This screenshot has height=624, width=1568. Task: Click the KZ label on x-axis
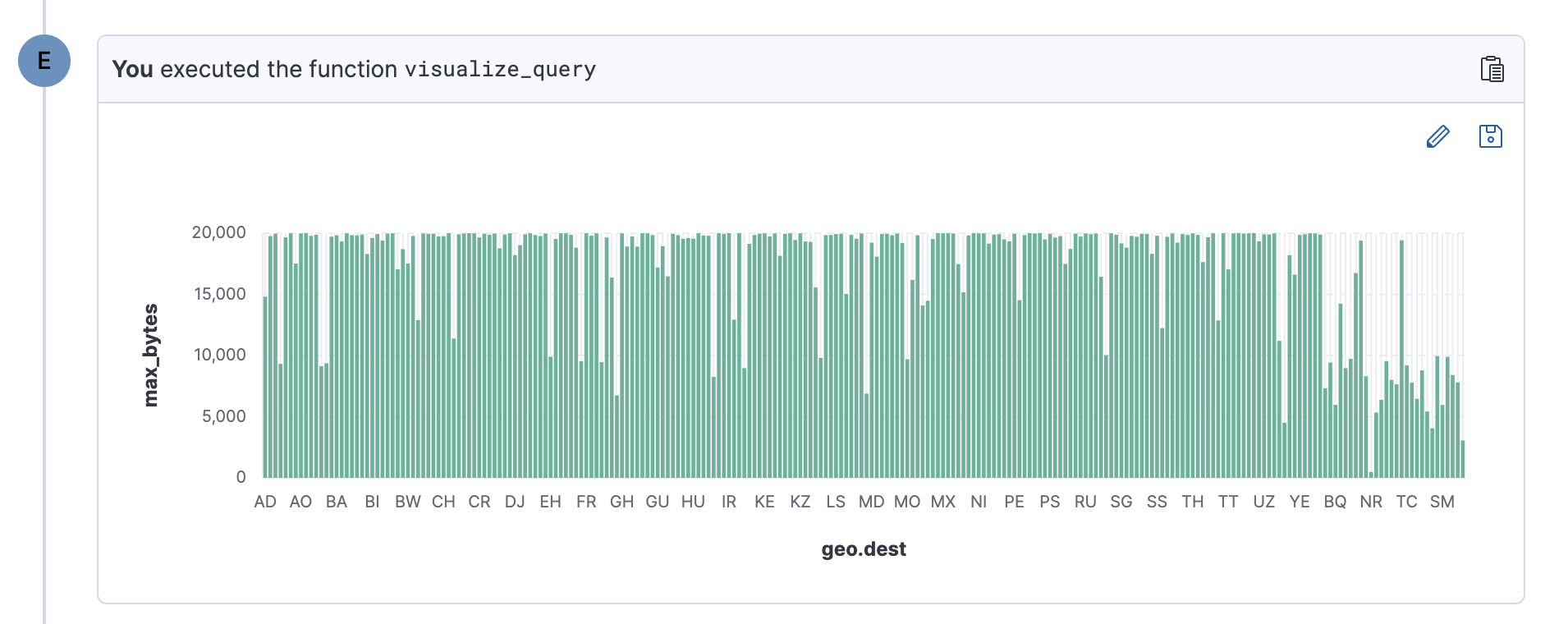pos(800,502)
